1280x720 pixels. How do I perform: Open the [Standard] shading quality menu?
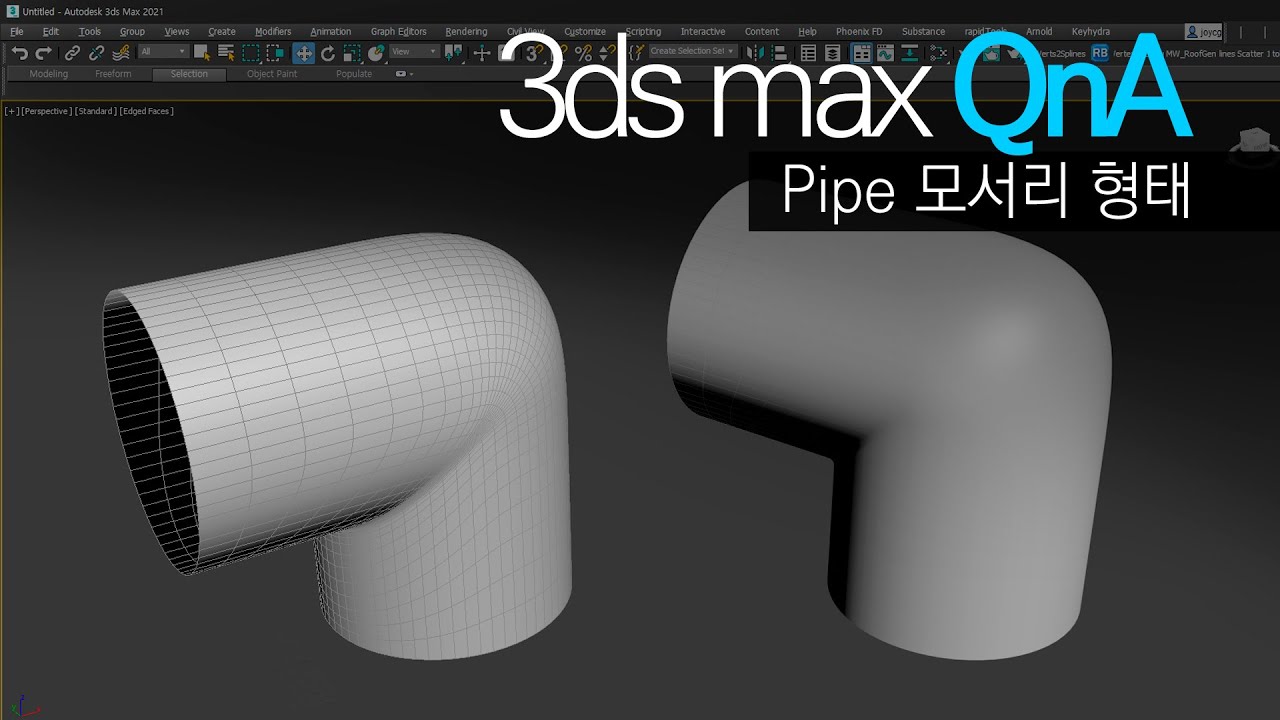point(95,111)
